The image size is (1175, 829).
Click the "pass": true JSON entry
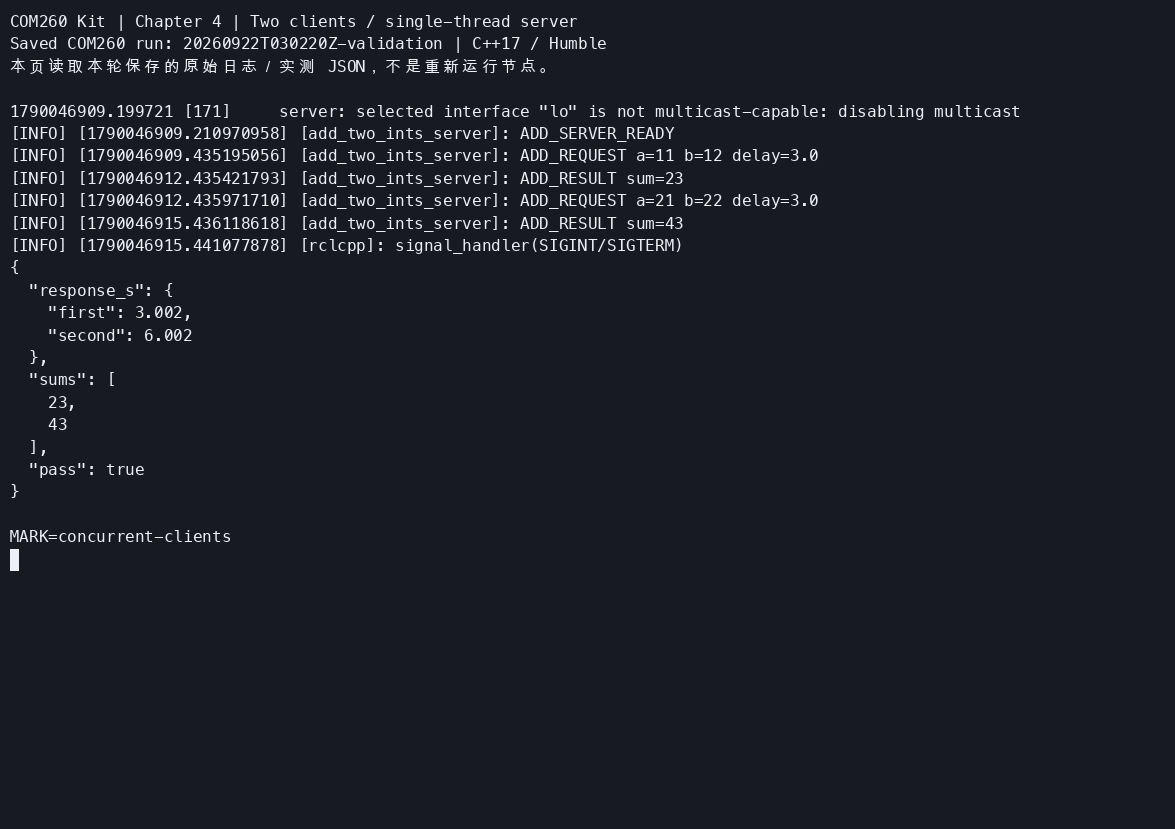[x=86, y=470]
